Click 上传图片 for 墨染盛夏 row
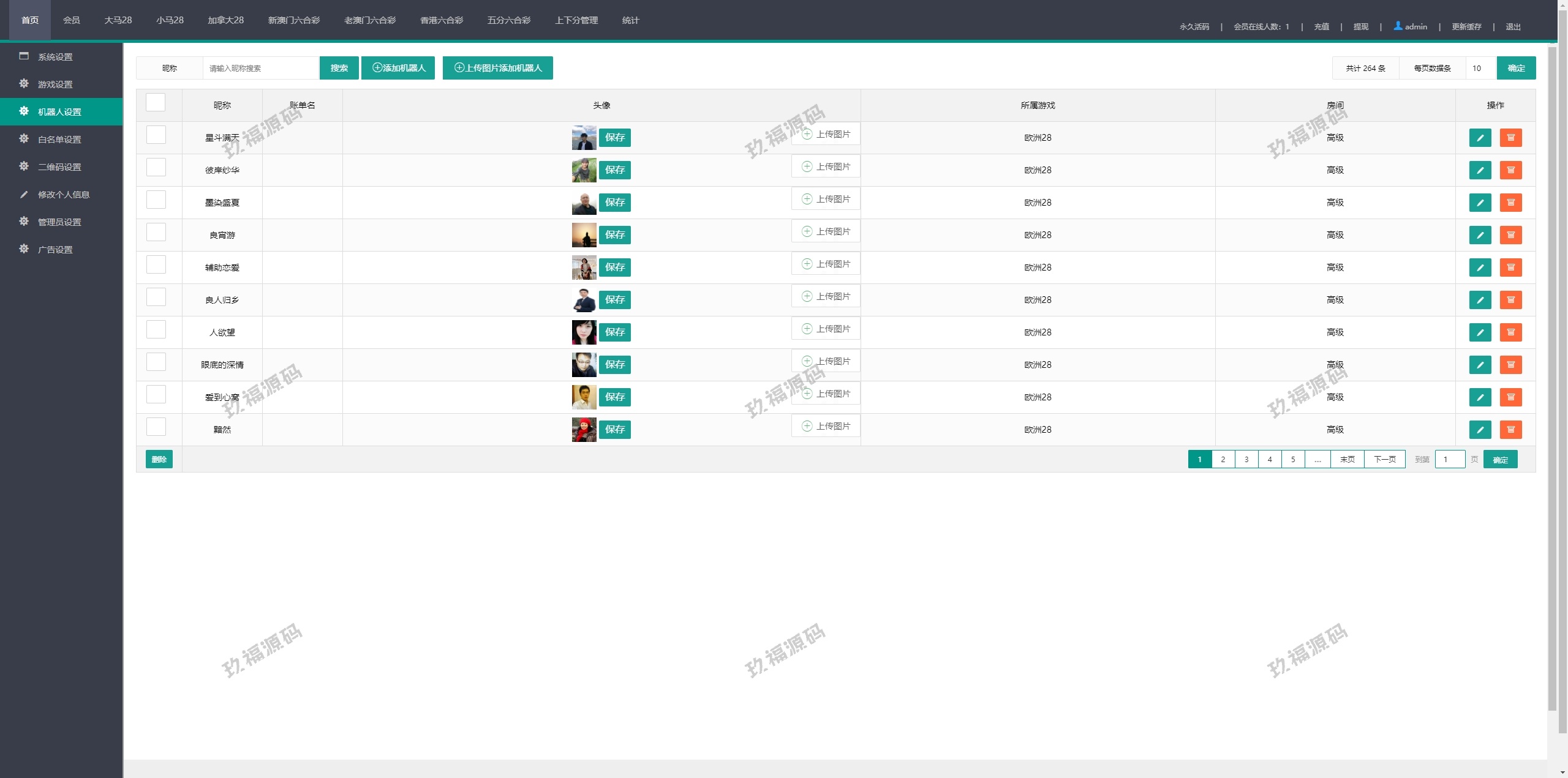The image size is (1568, 778). [x=826, y=199]
